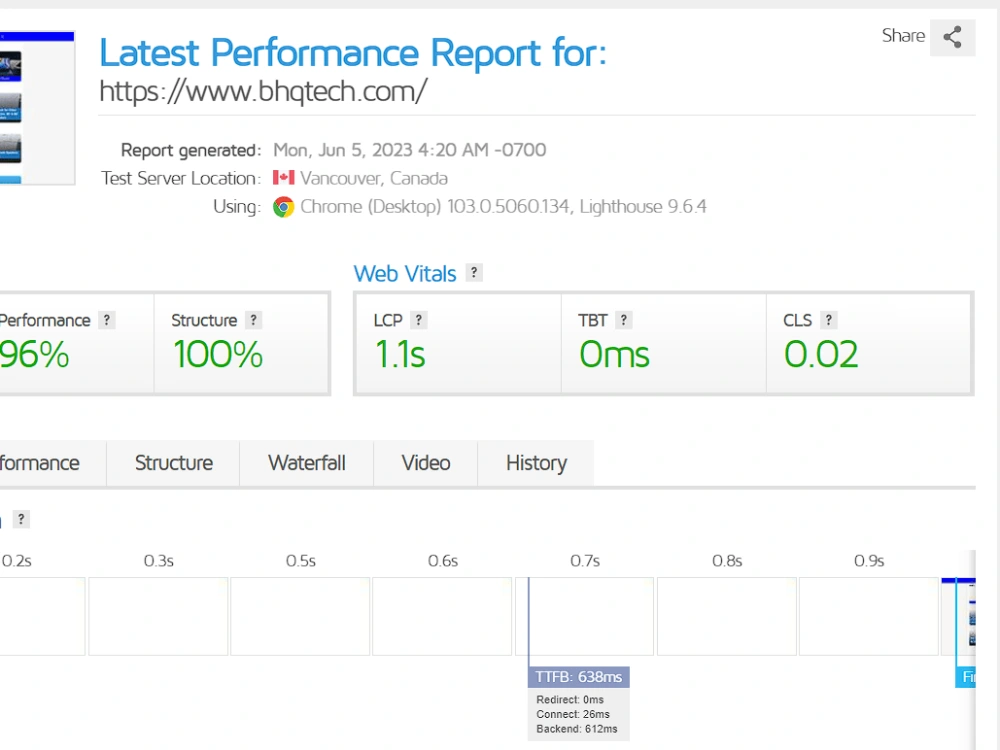Select the 0.3s filmstrip frame
This screenshot has width=1000, height=750.
tap(158, 616)
